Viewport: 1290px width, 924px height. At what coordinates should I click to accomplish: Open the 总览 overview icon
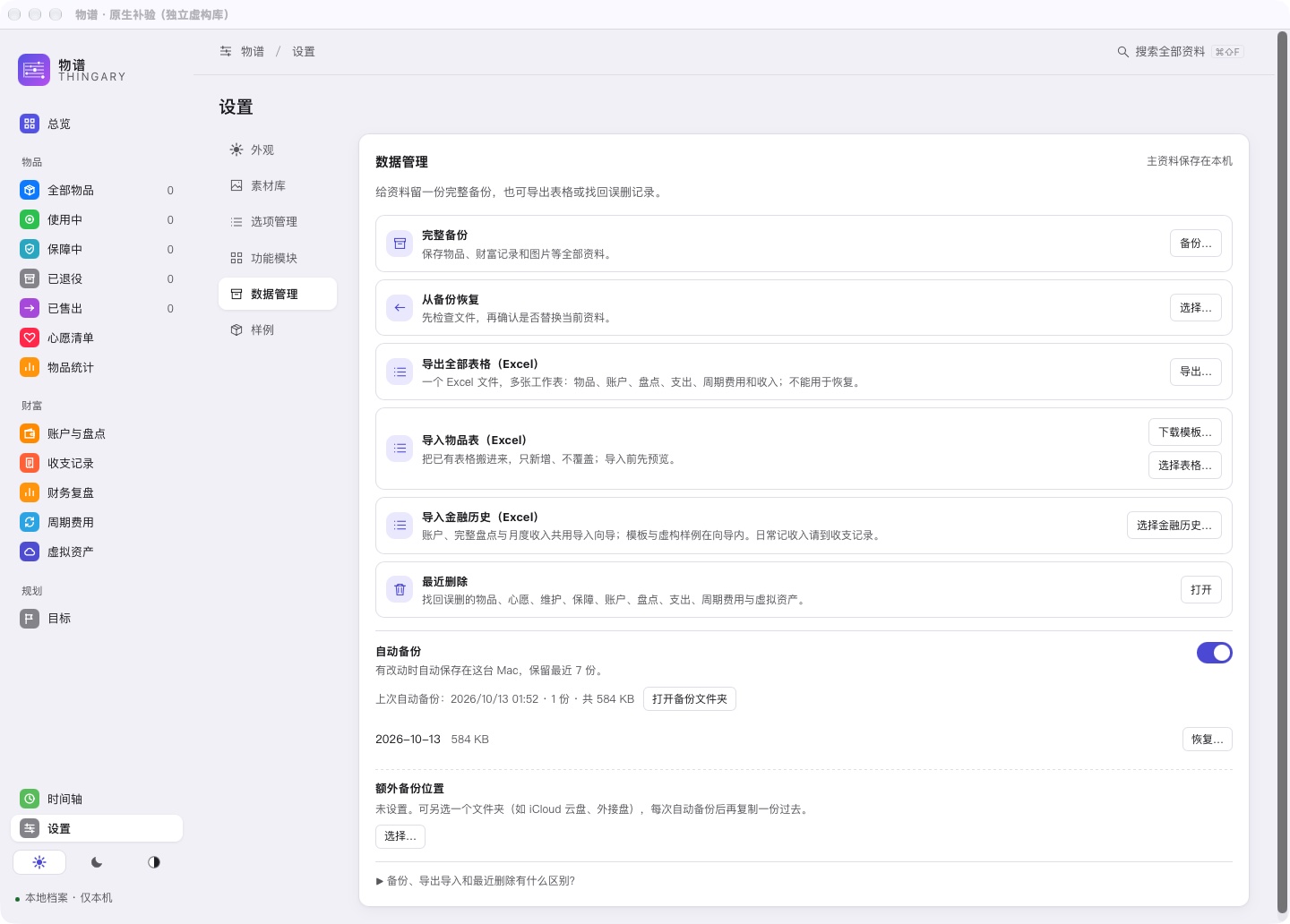pyautogui.click(x=30, y=124)
